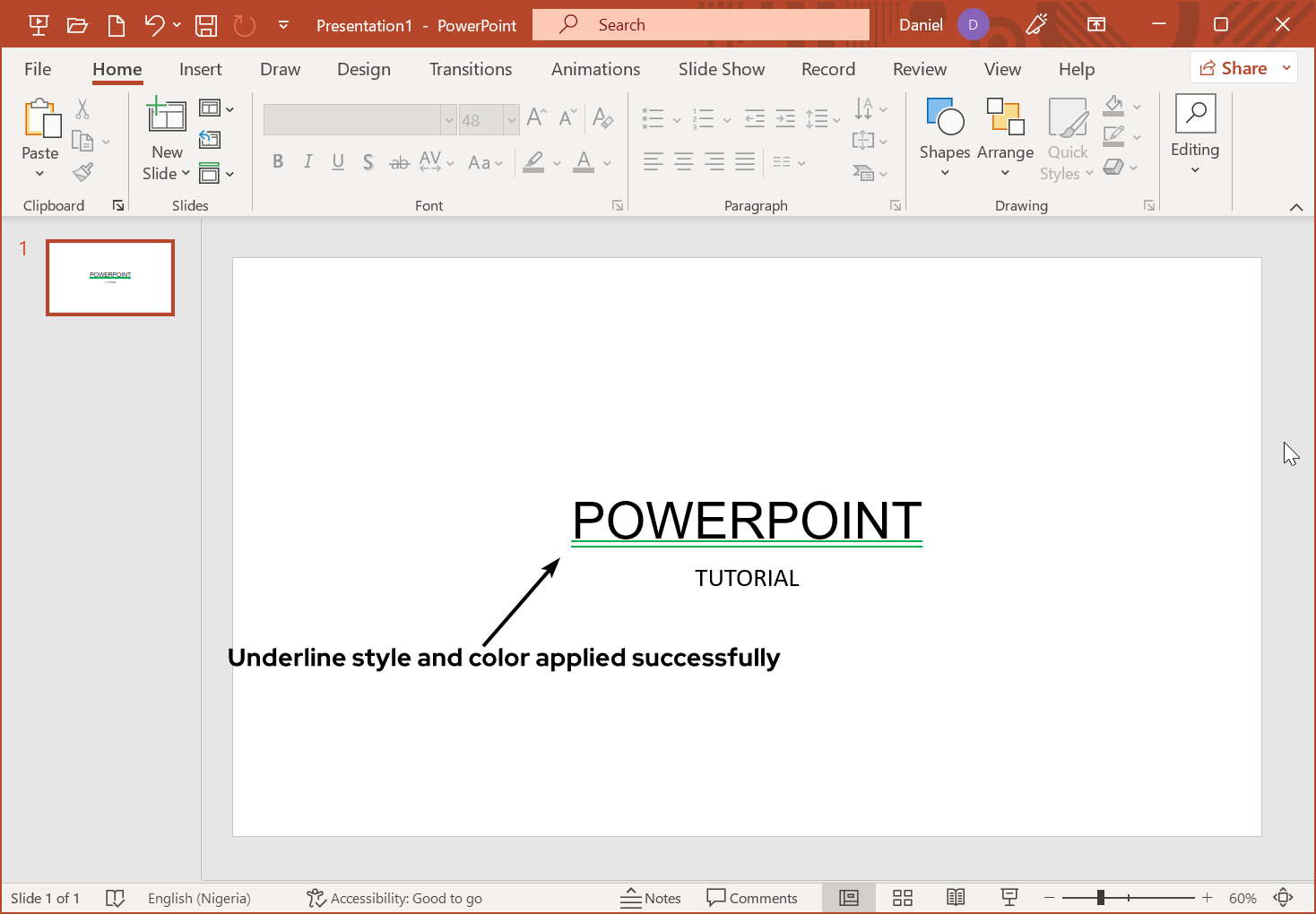Click the Strikethrough icon

pyautogui.click(x=399, y=162)
